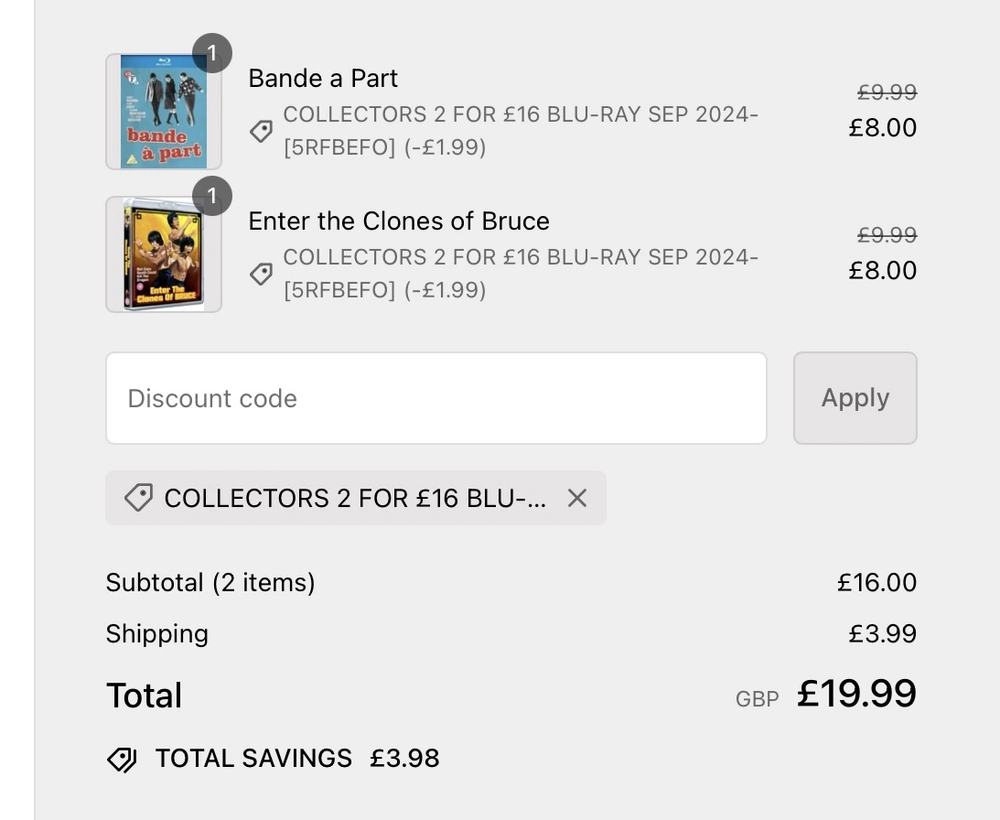Click the TOTAL SAVINGS £3.98 text
Image resolution: width=1000 pixels, height=820 pixels.
pyautogui.click(x=297, y=759)
